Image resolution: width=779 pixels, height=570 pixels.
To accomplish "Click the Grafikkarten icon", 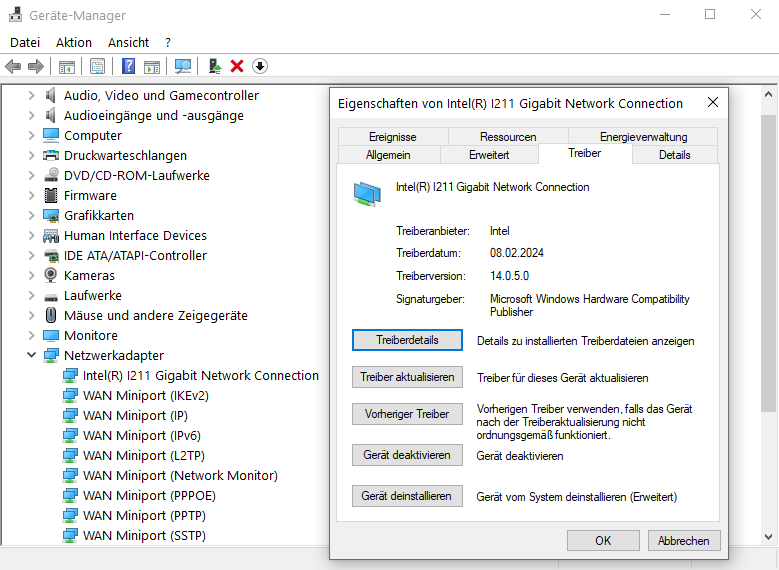I will click(x=51, y=216).
